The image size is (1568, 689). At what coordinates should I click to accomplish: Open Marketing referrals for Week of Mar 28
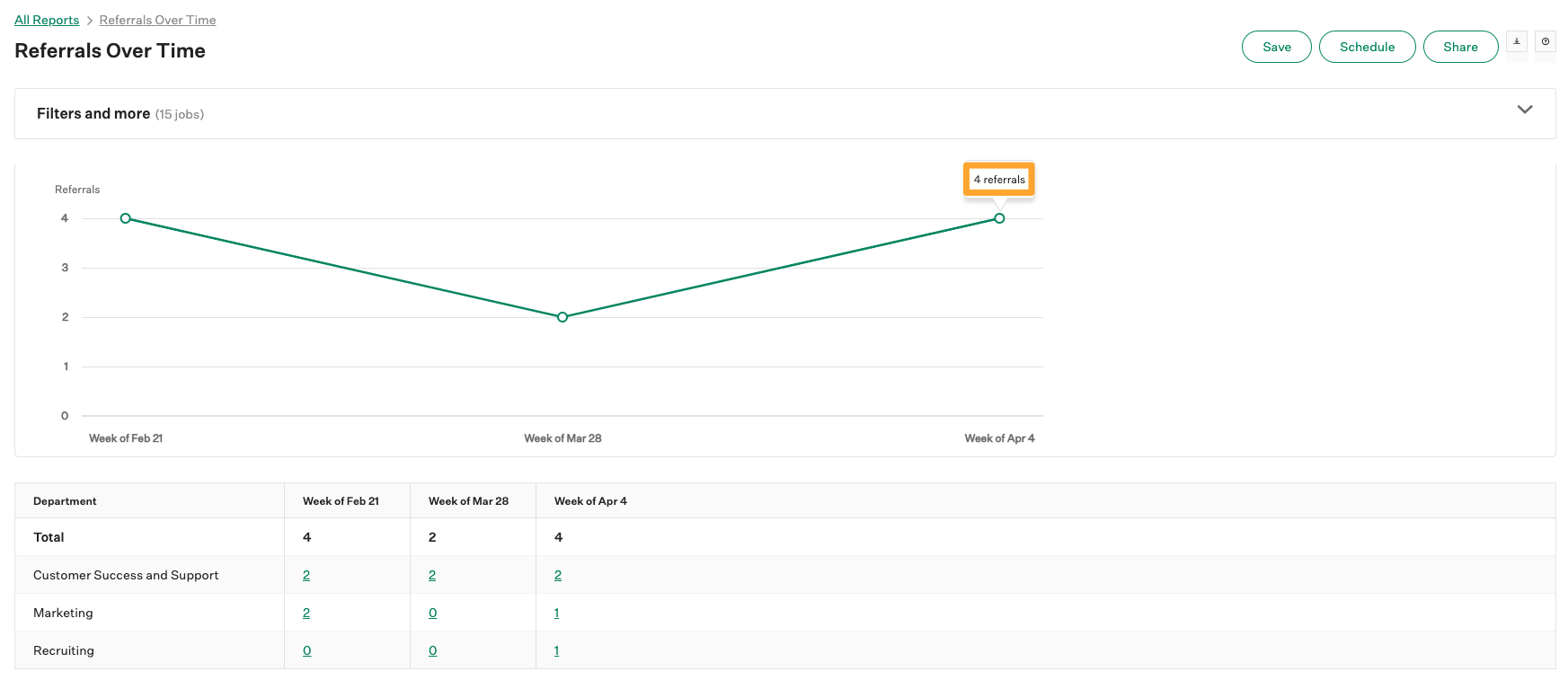pyautogui.click(x=433, y=613)
